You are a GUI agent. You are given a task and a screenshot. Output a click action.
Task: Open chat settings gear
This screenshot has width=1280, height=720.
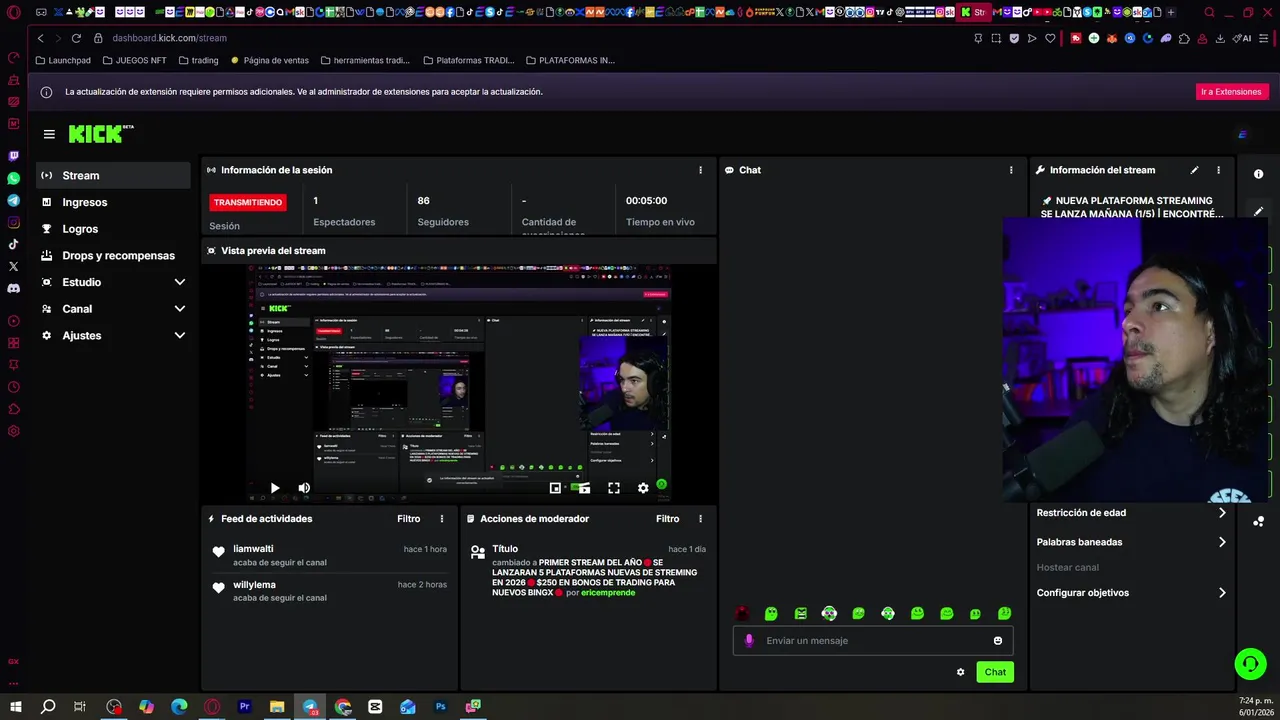tap(961, 672)
